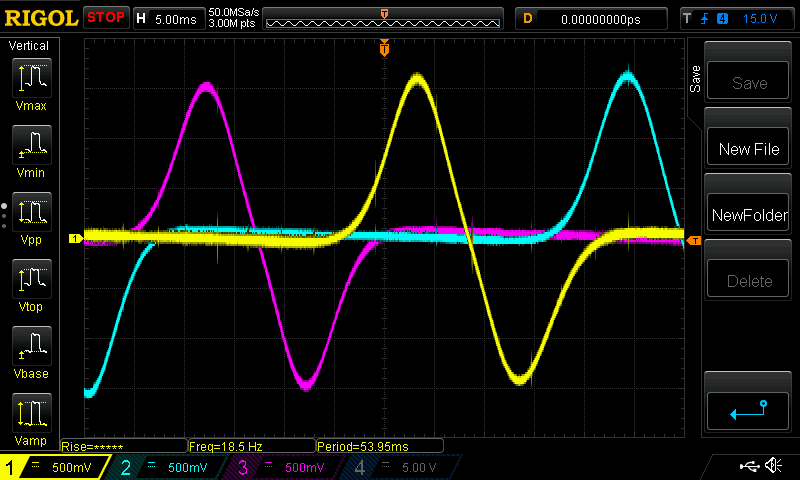Click the trigger rising edge icon

point(705,19)
